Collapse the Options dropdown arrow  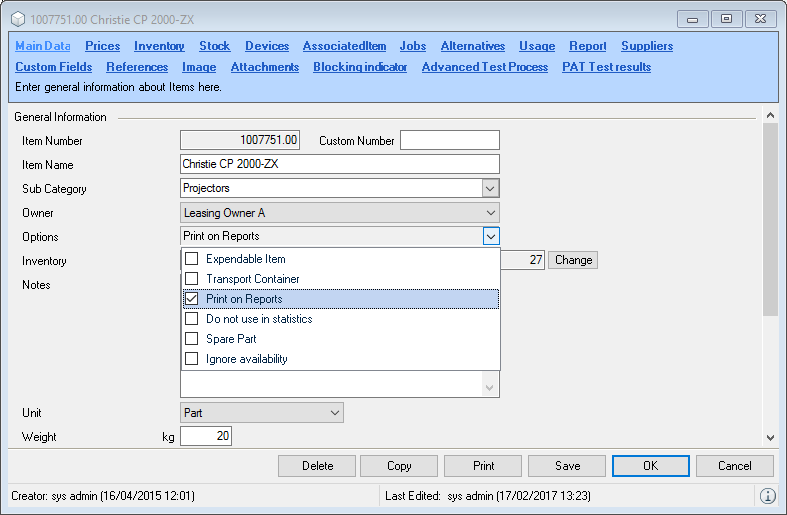(x=490, y=237)
